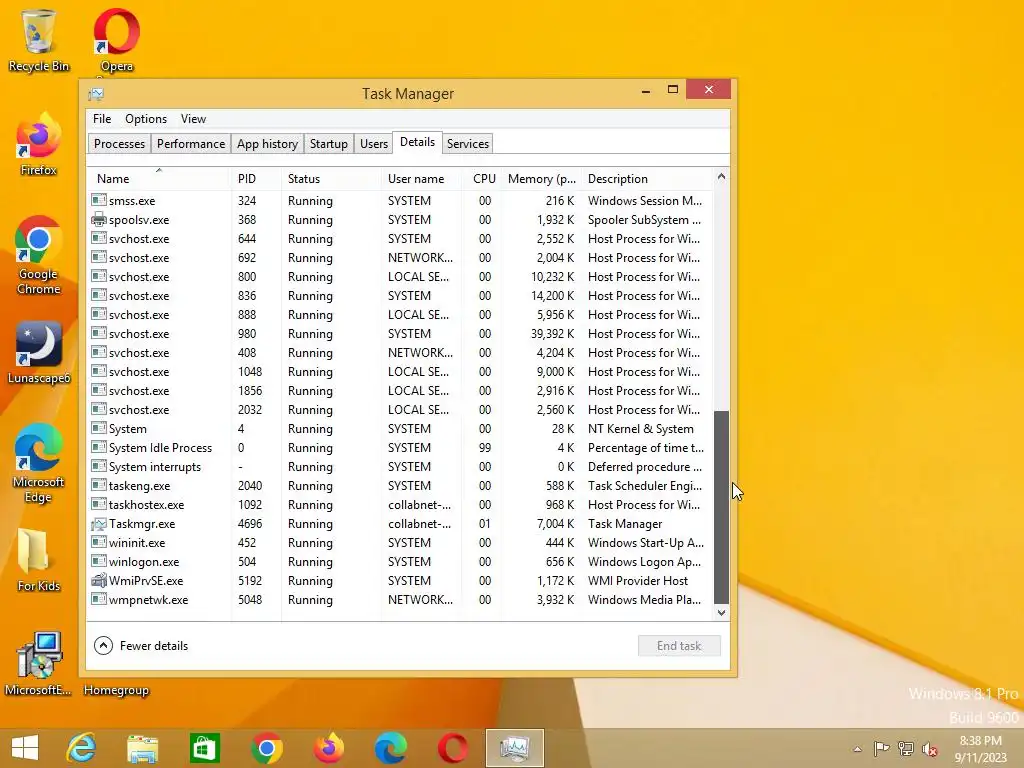Open File Explorer from the taskbar
Screen dimensions: 1024x768
[142, 748]
